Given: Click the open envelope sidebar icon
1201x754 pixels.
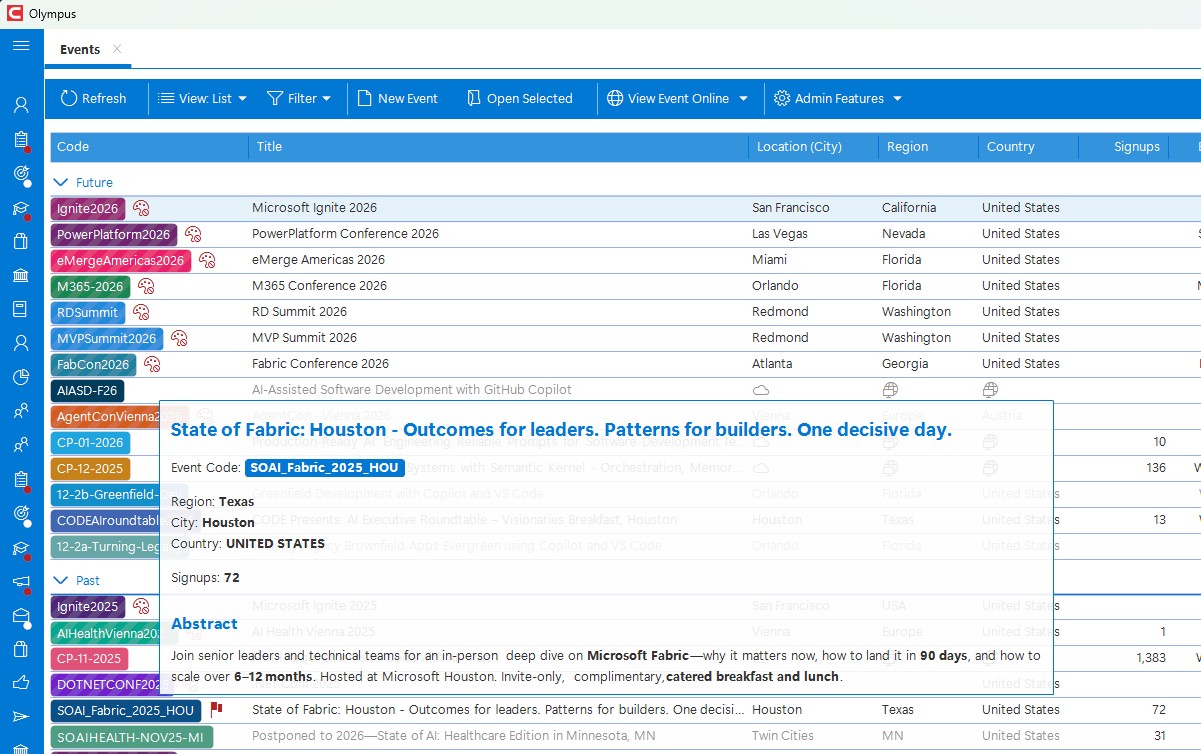Looking at the screenshot, I should 21,616.
